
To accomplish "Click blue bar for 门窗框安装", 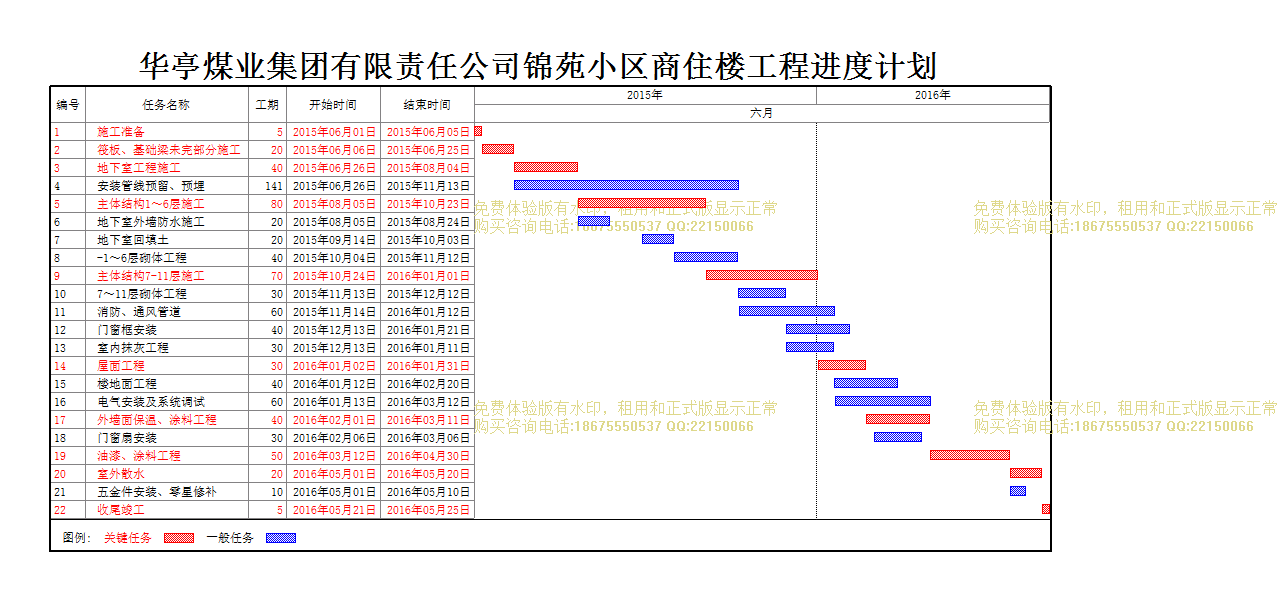I will pyautogui.click(x=818, y=329).
